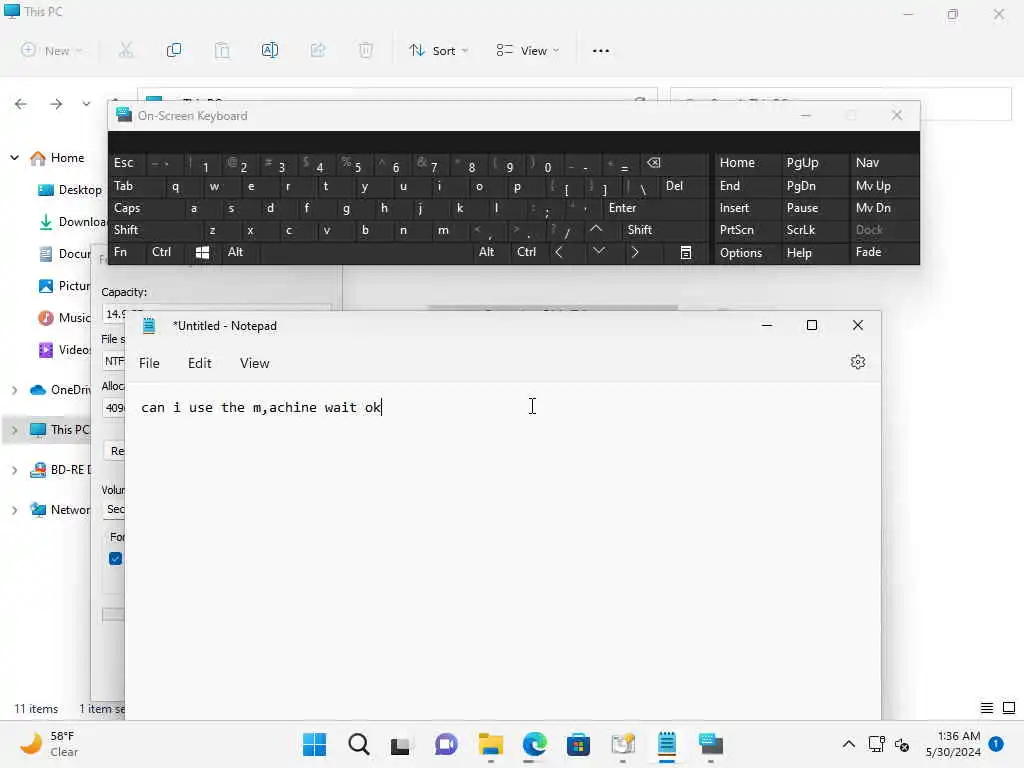Image resolution: width=1024 pixels, height=768 pixels.
Task: Select Home in navigation pane
Action: tap(57, 158)
